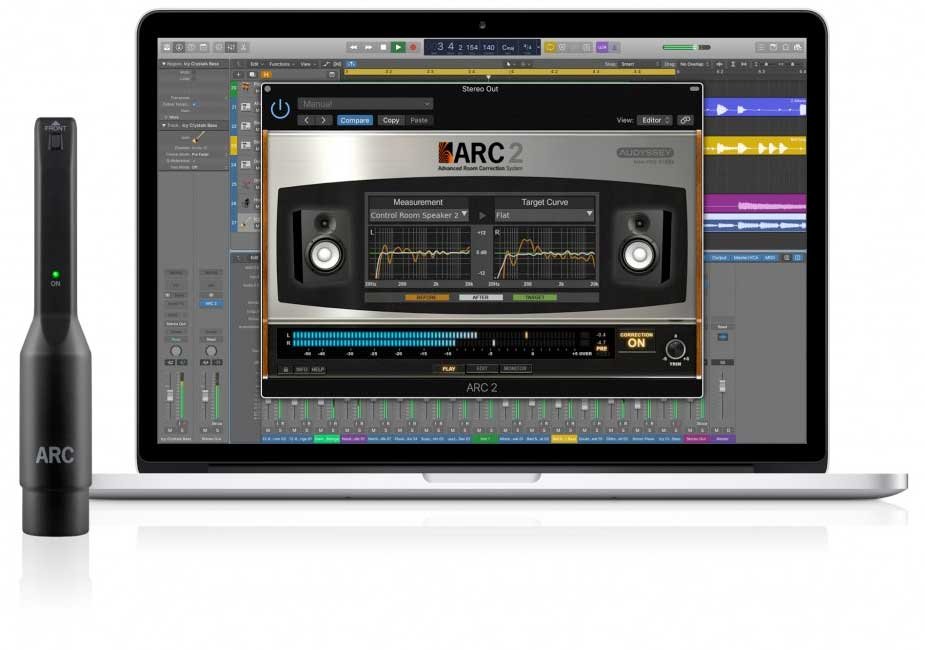The width and height of the screenshot is (925, 650).
Task: Open the Library icon in Logic toolbar
Action: tap(168, 47)
